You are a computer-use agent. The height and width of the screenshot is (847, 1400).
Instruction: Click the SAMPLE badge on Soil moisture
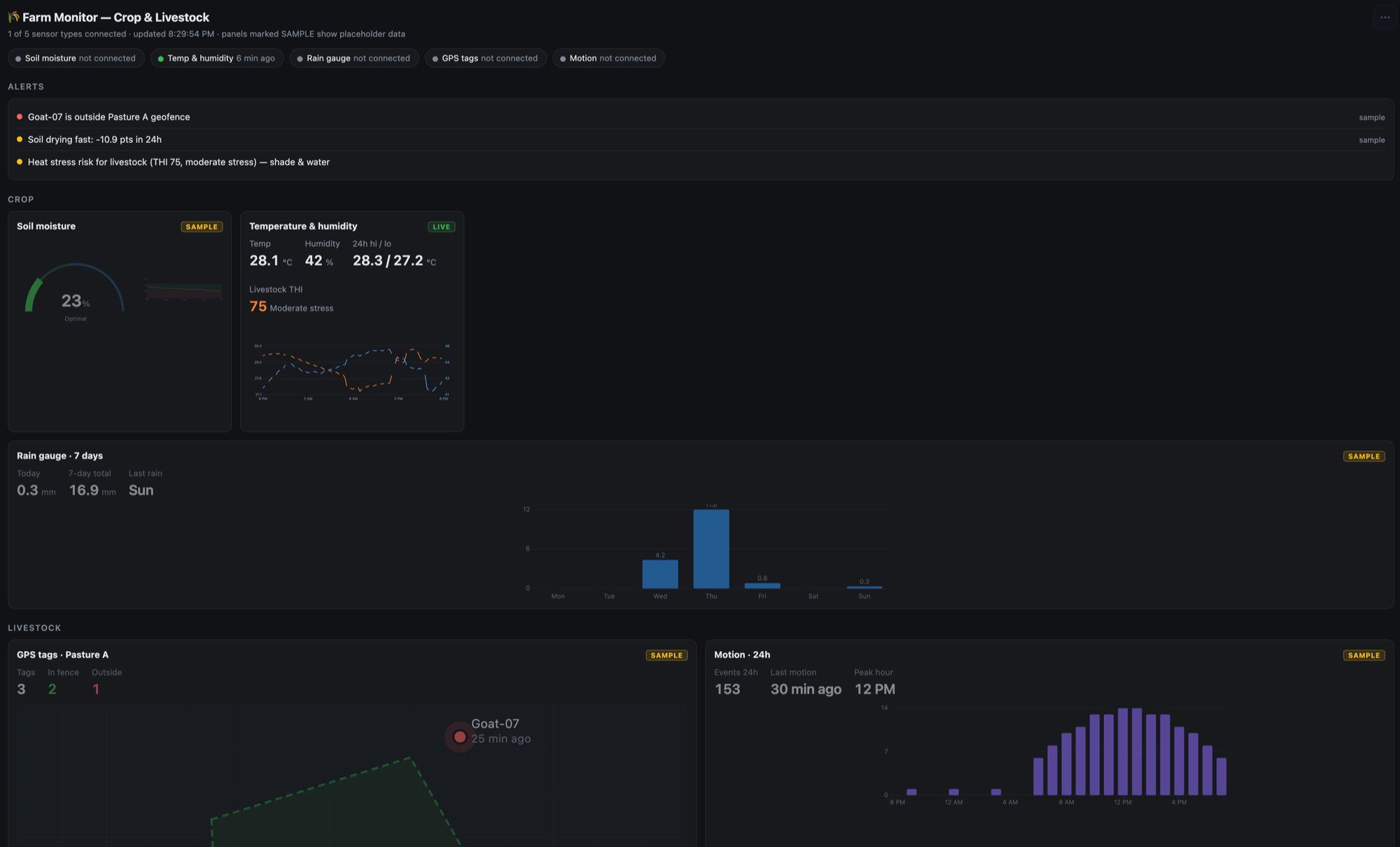tap(202, 227)
